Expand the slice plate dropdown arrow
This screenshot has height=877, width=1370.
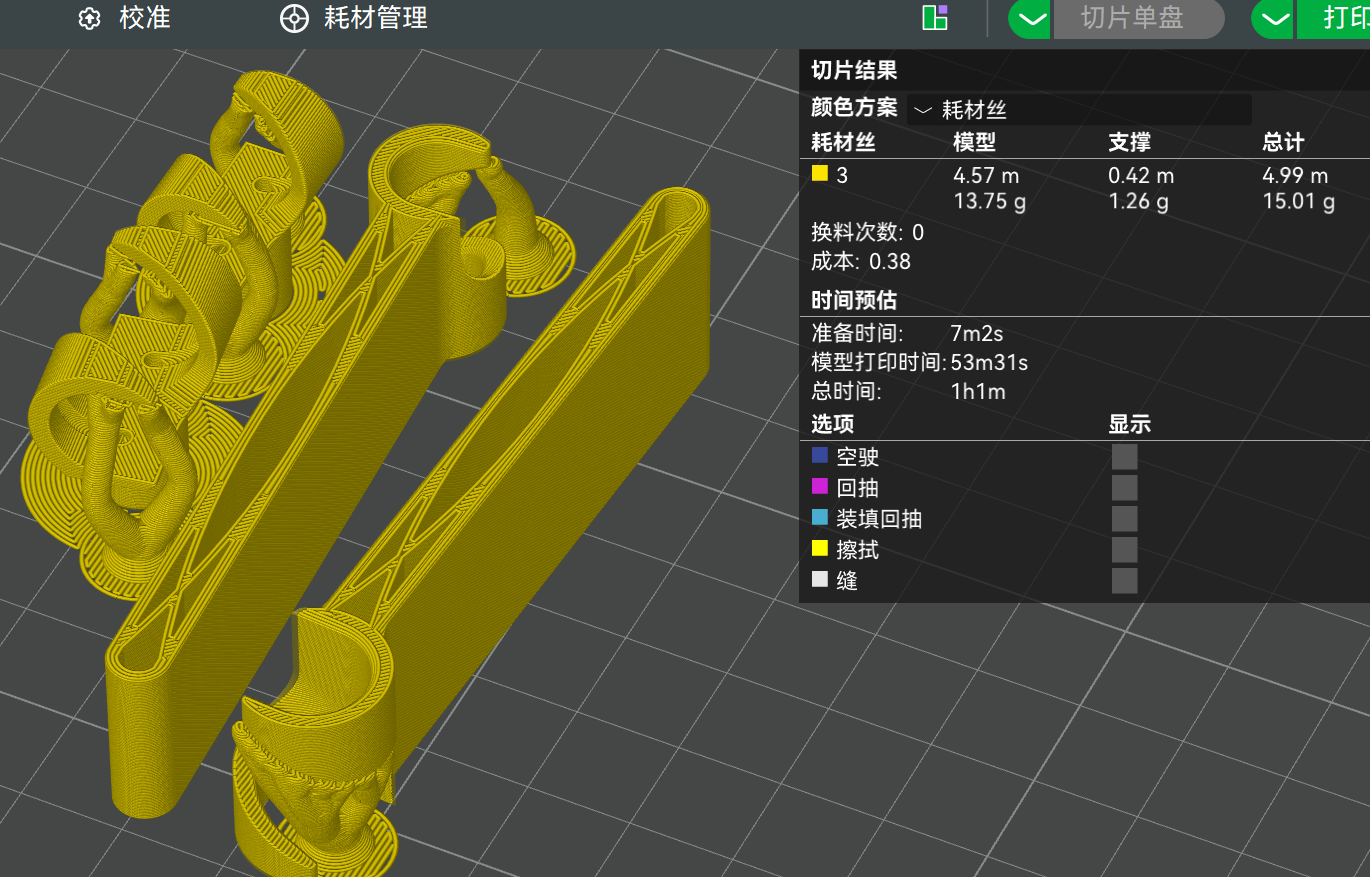click(x=1030, y=19)
